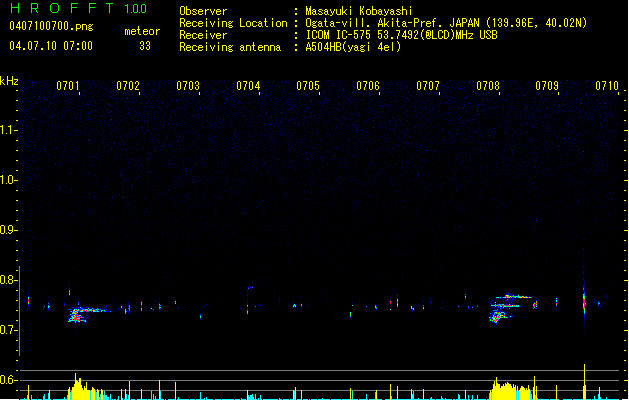Select the ICOM IC-575 53.7492 MHz USB text

point(402,35)
